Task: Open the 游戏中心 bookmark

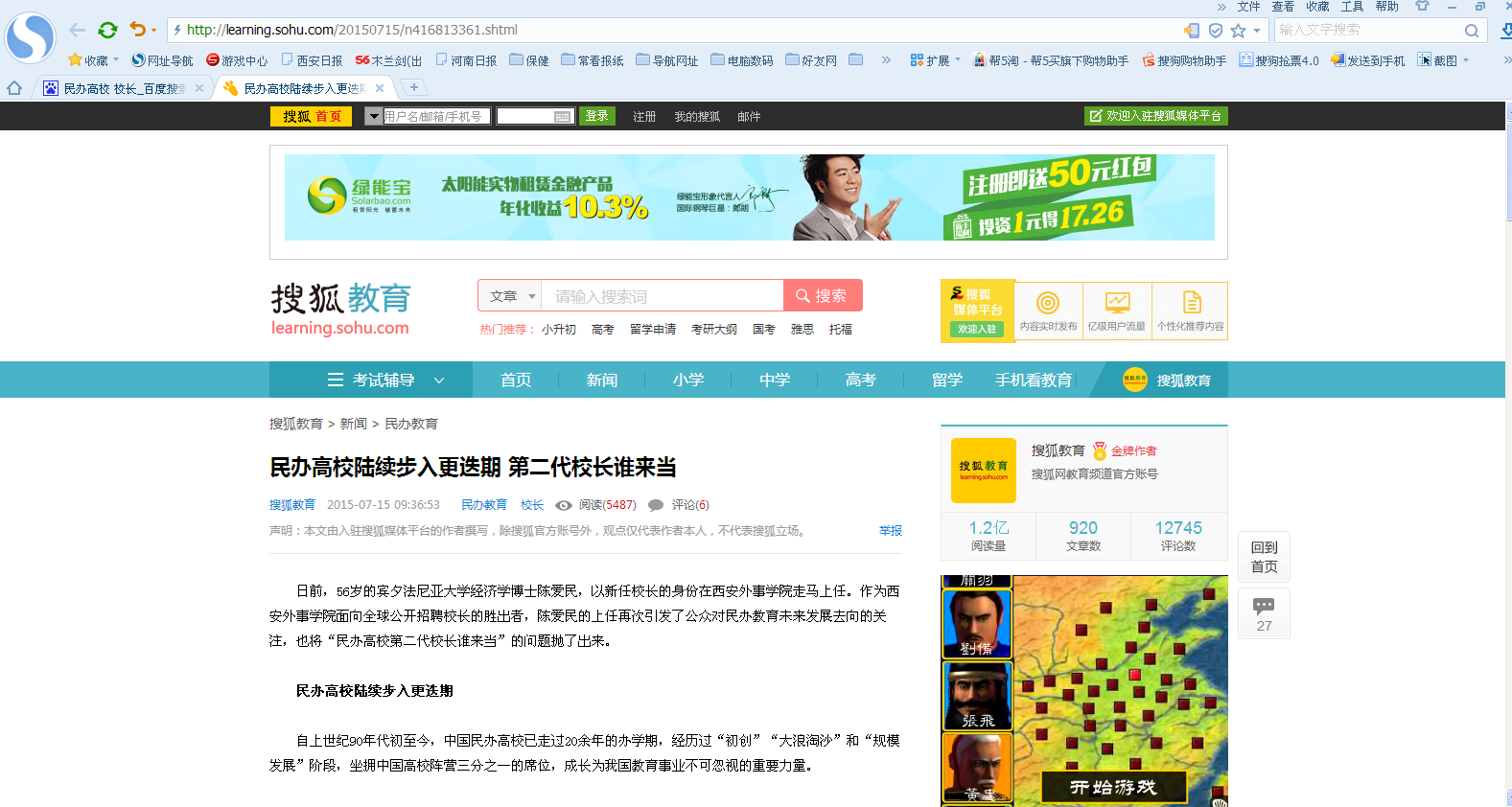Action: [x=237, y=60]
